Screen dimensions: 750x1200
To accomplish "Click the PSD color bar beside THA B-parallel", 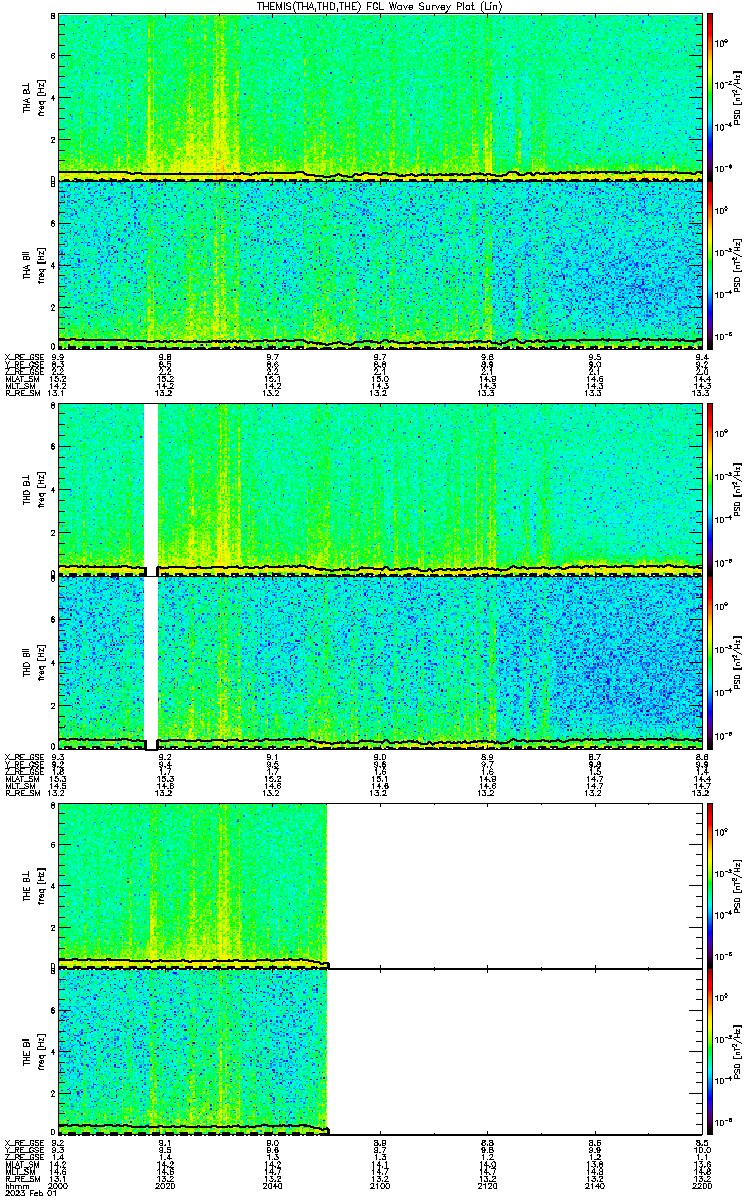I will (710, 265).
